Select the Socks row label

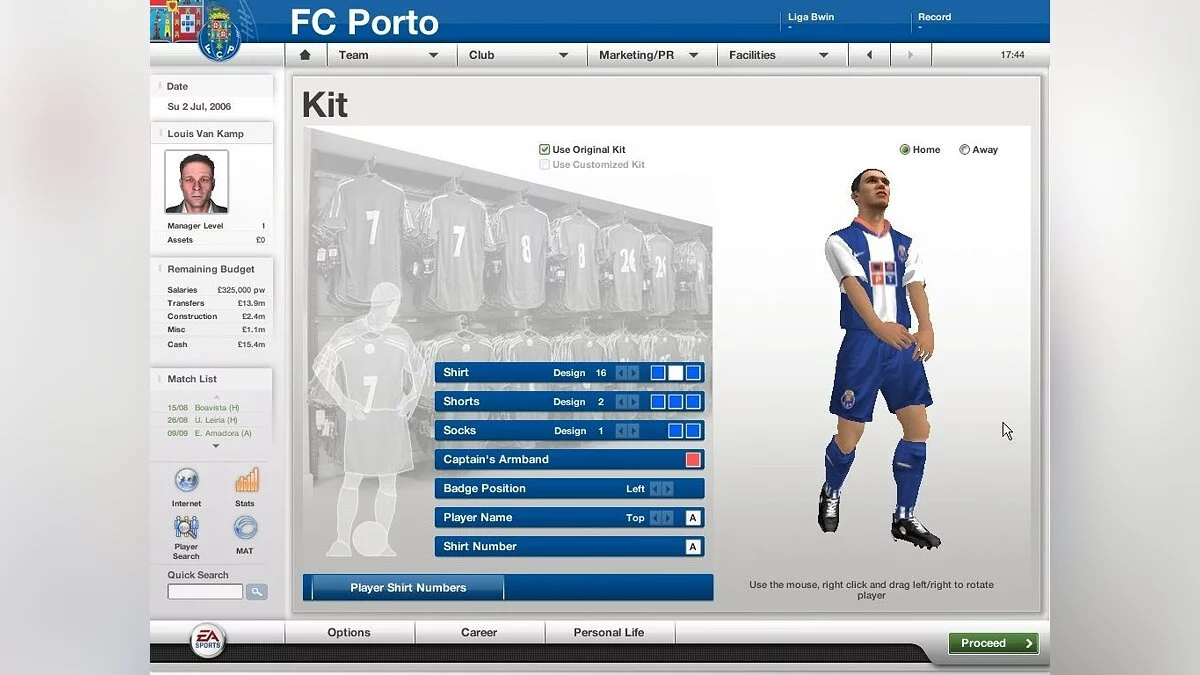point(460,431)
